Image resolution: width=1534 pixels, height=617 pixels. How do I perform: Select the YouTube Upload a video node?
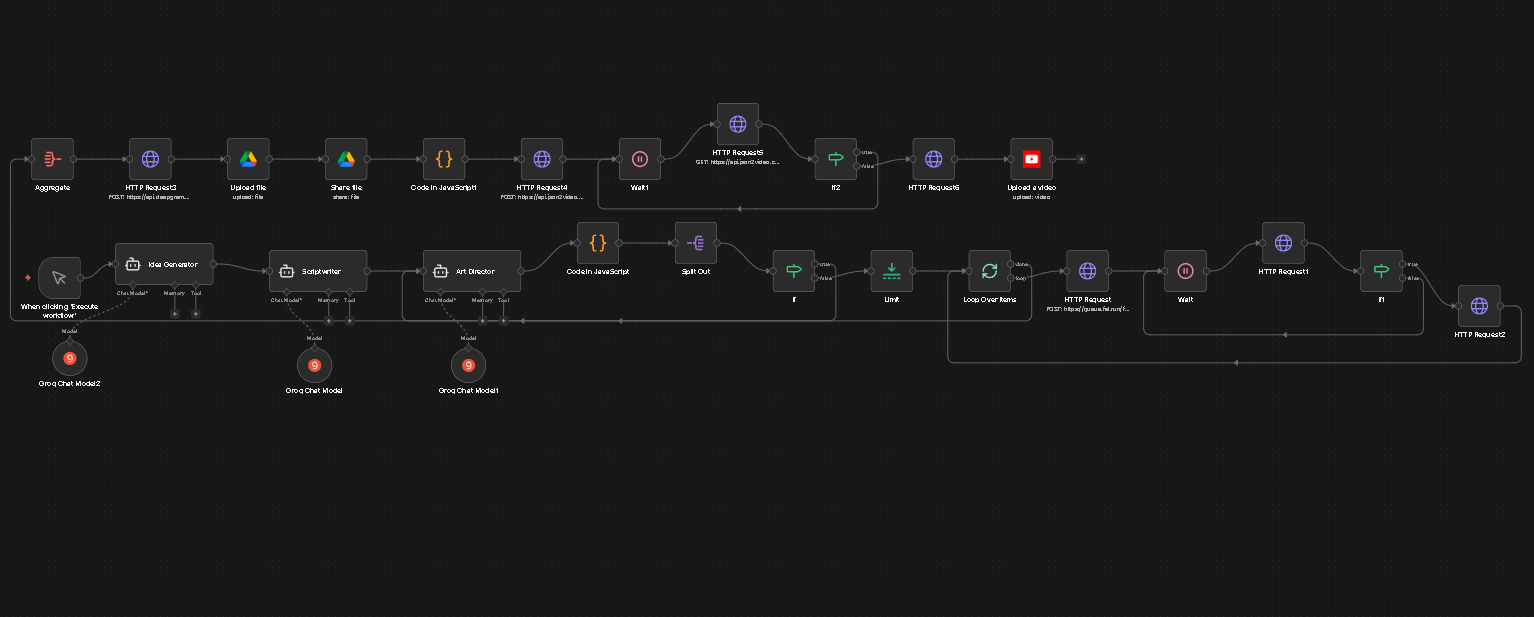[1032, 159]
